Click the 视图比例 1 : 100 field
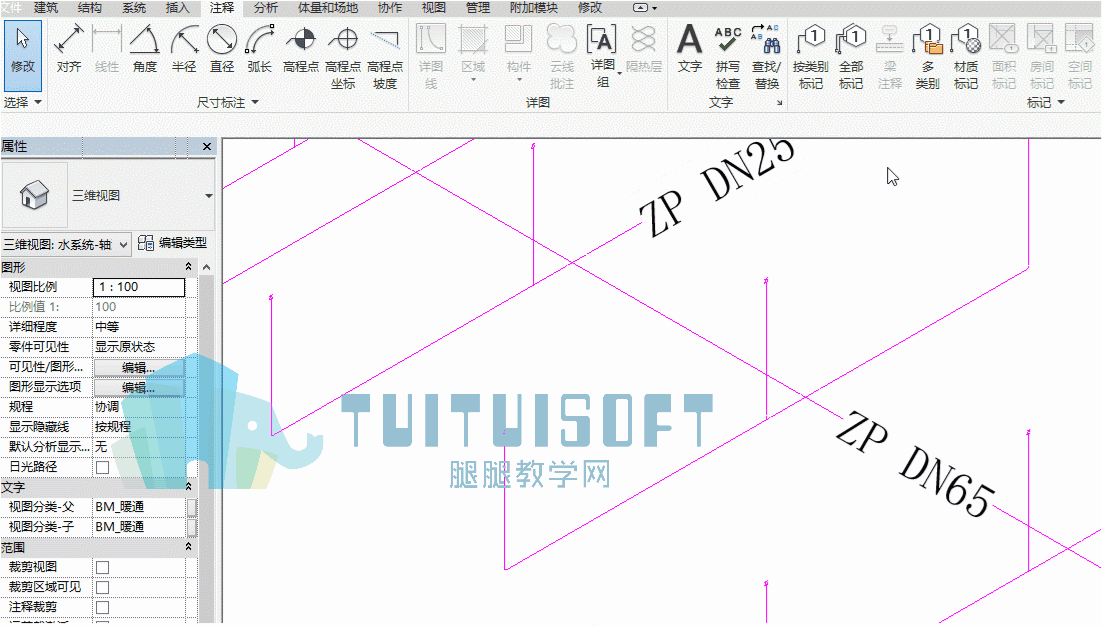Image resolution: width=1102 pixels, height=627 pixels. [x=139, y=287]
